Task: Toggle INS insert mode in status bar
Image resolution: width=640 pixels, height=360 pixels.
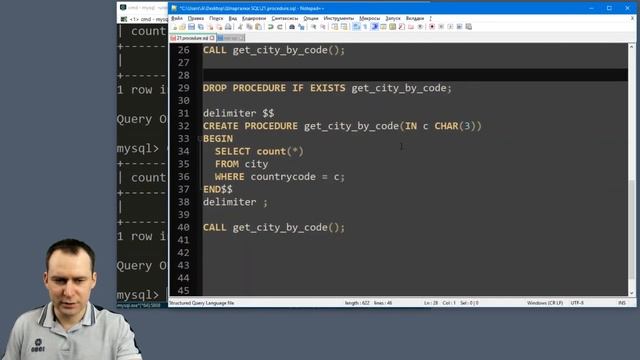Action: (x=622, y=303)
